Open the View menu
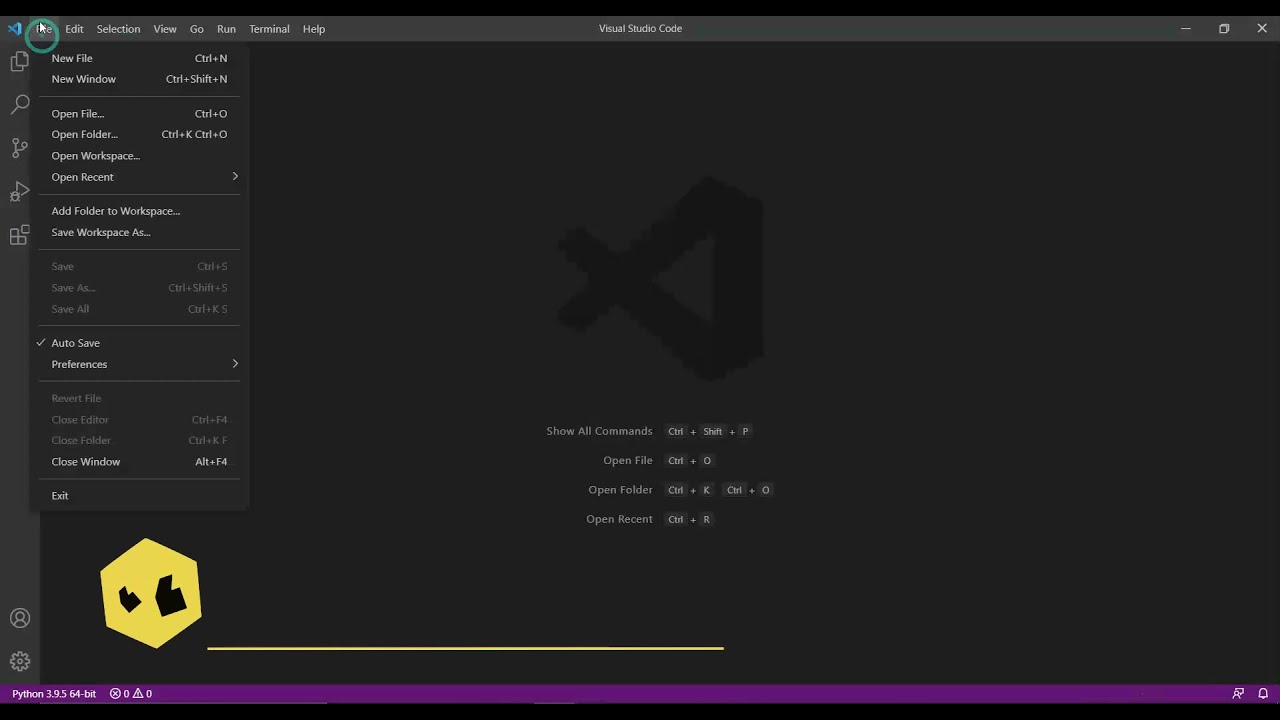The height and width of the screenshot is (720, 1280). pyautogui.click(x=165, y=29)
